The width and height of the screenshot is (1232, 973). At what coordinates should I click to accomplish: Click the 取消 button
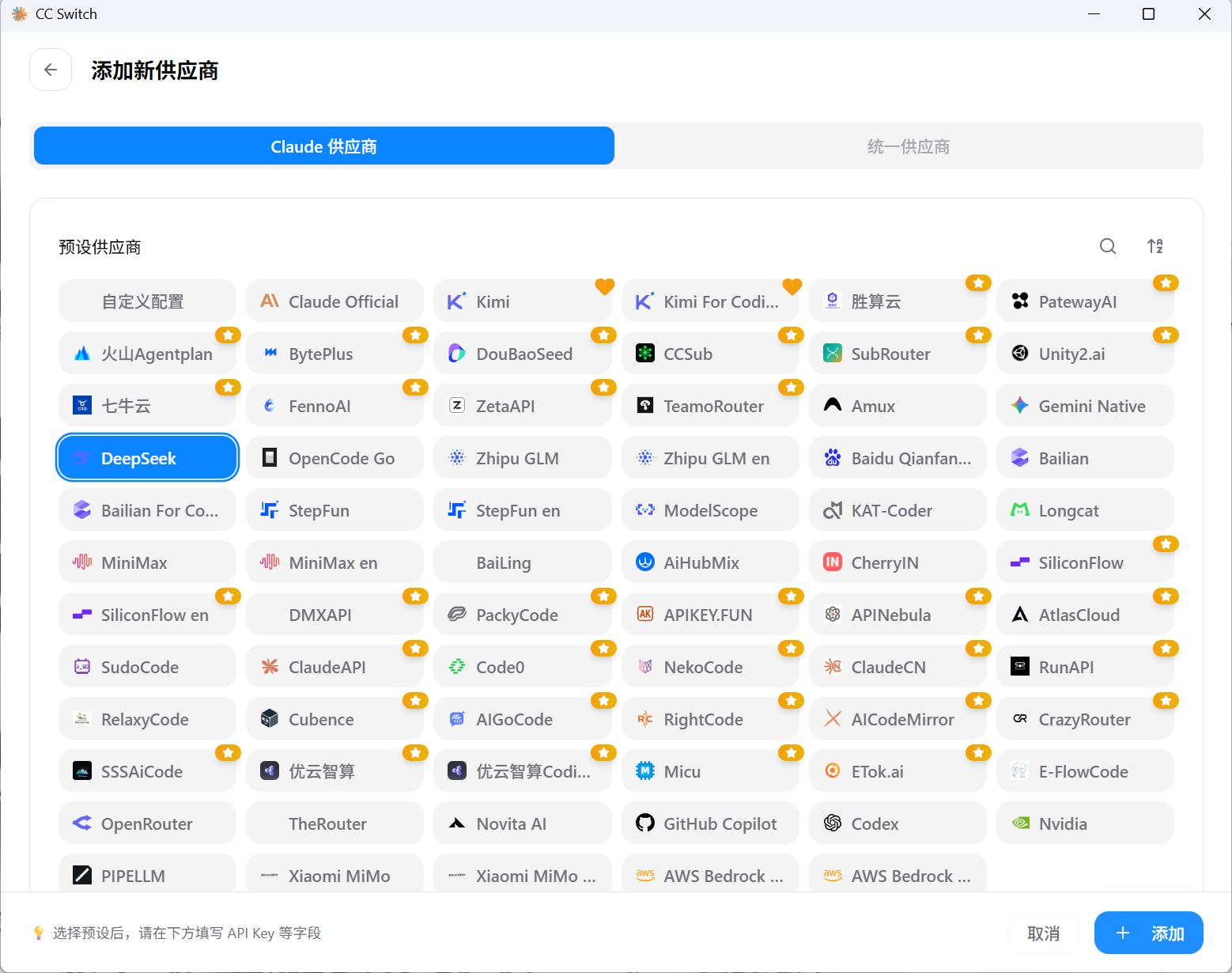click(x=1044, y=933)
